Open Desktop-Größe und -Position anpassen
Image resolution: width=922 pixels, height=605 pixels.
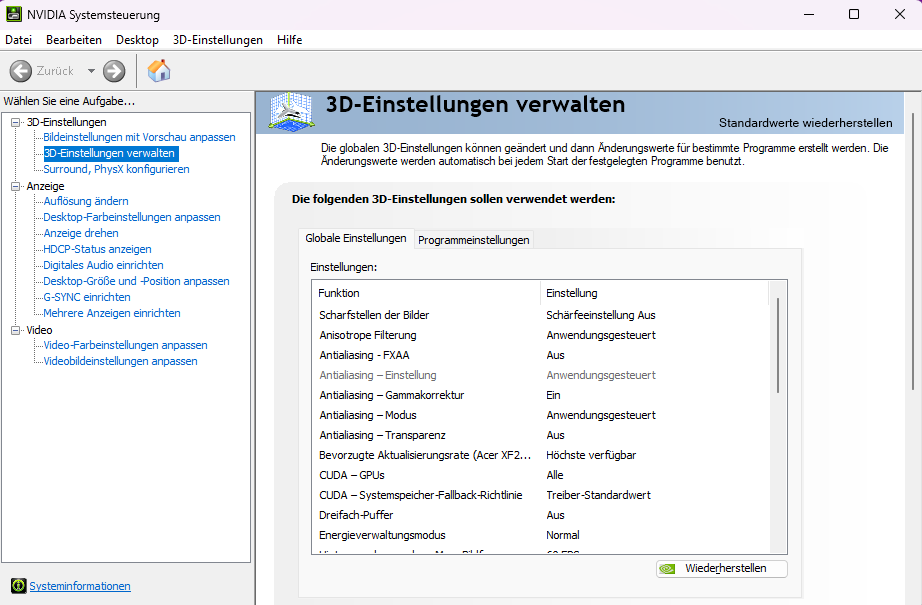point(136,281)
